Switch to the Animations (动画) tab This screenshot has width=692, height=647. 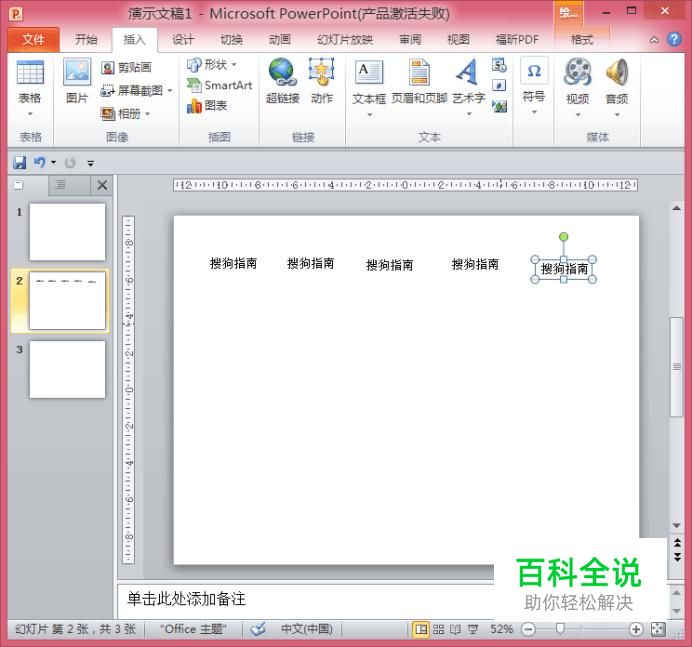[279, 40]
